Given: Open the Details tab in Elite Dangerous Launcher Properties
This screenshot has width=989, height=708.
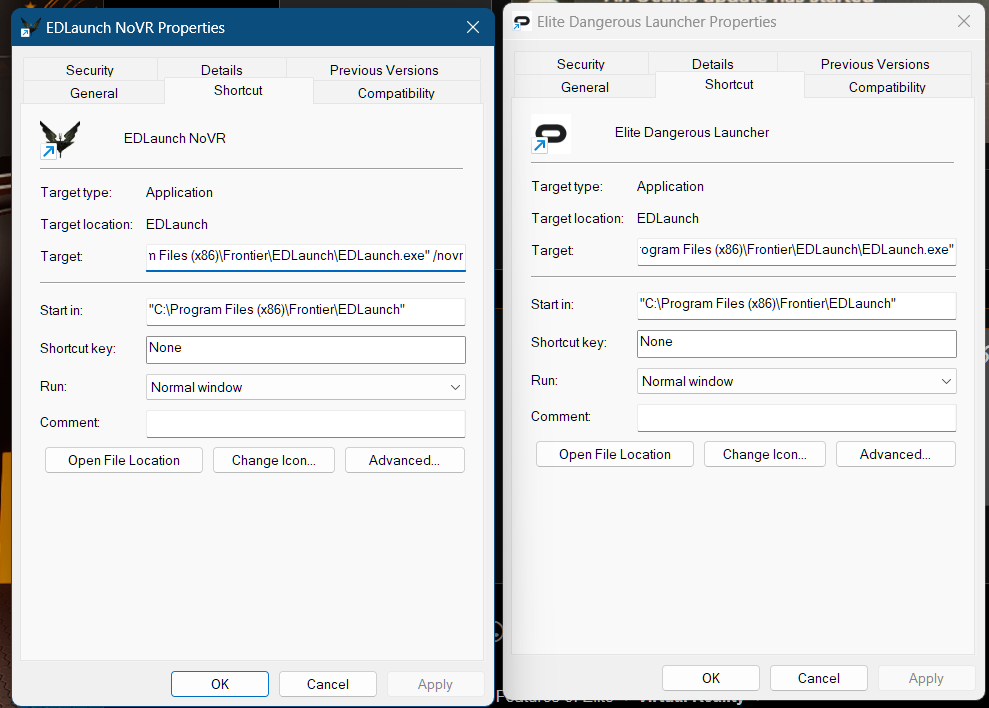Looking at the screenshot, I should click(713, 64).
